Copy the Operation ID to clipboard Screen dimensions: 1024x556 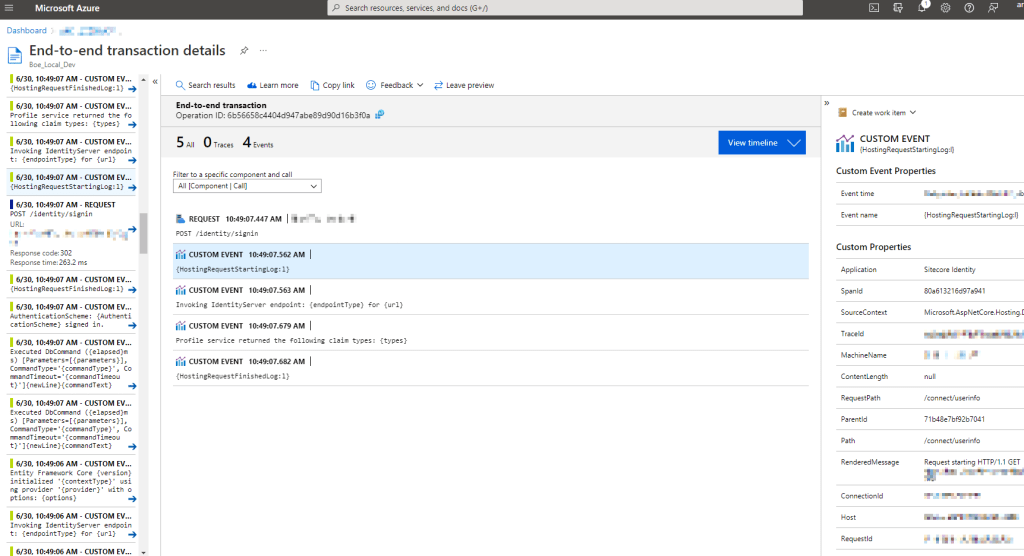pos(380,115)
